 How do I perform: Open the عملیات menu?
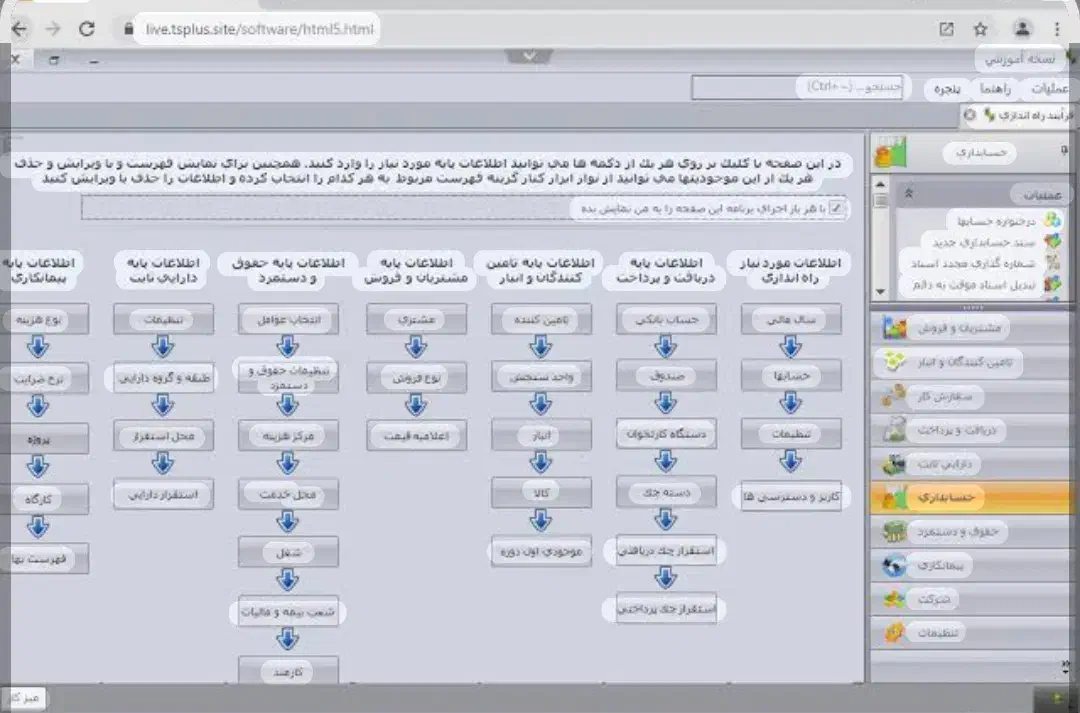(1050, 89)
